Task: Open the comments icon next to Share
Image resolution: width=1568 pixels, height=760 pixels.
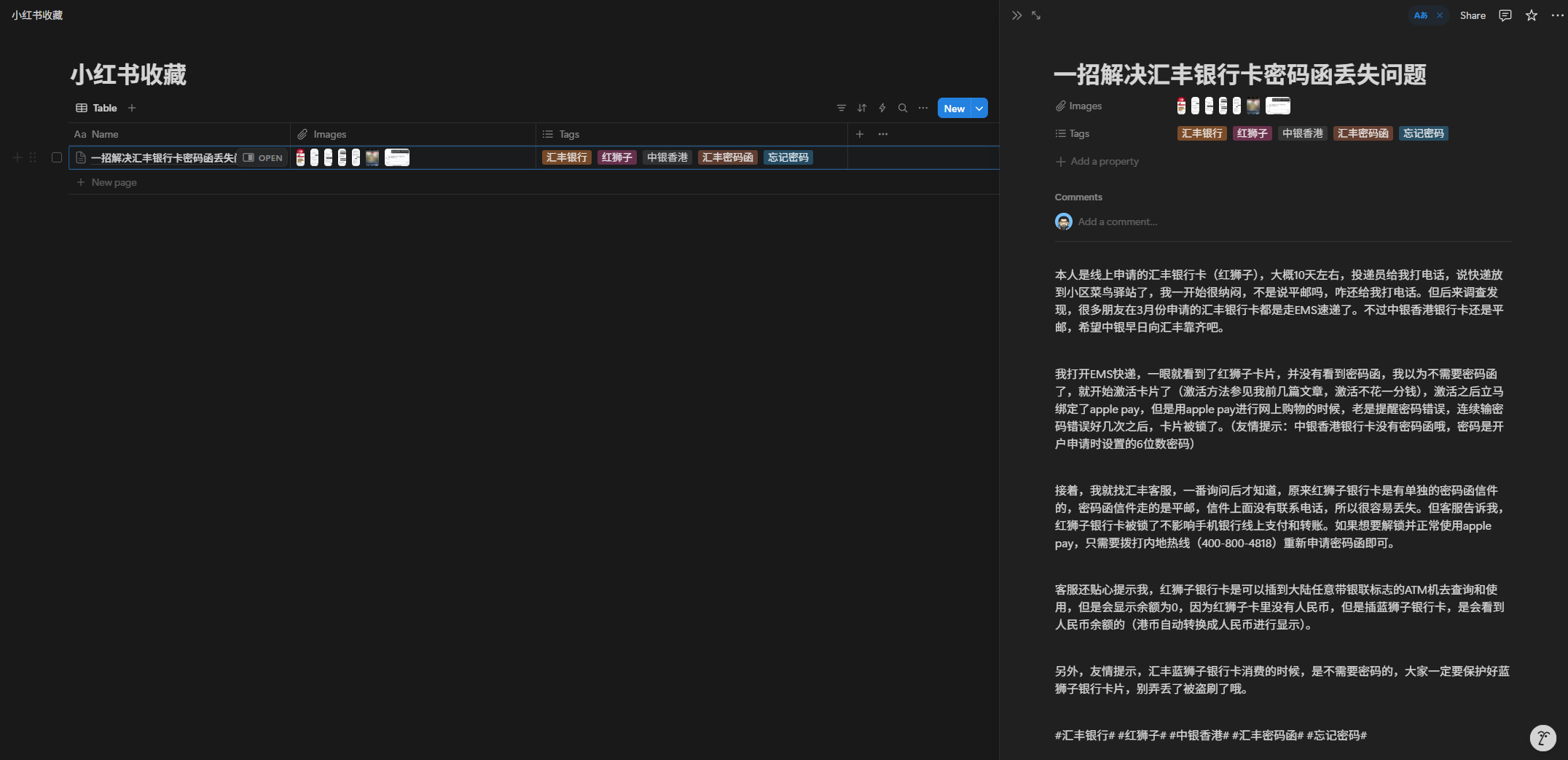Action: point(1505,15)
